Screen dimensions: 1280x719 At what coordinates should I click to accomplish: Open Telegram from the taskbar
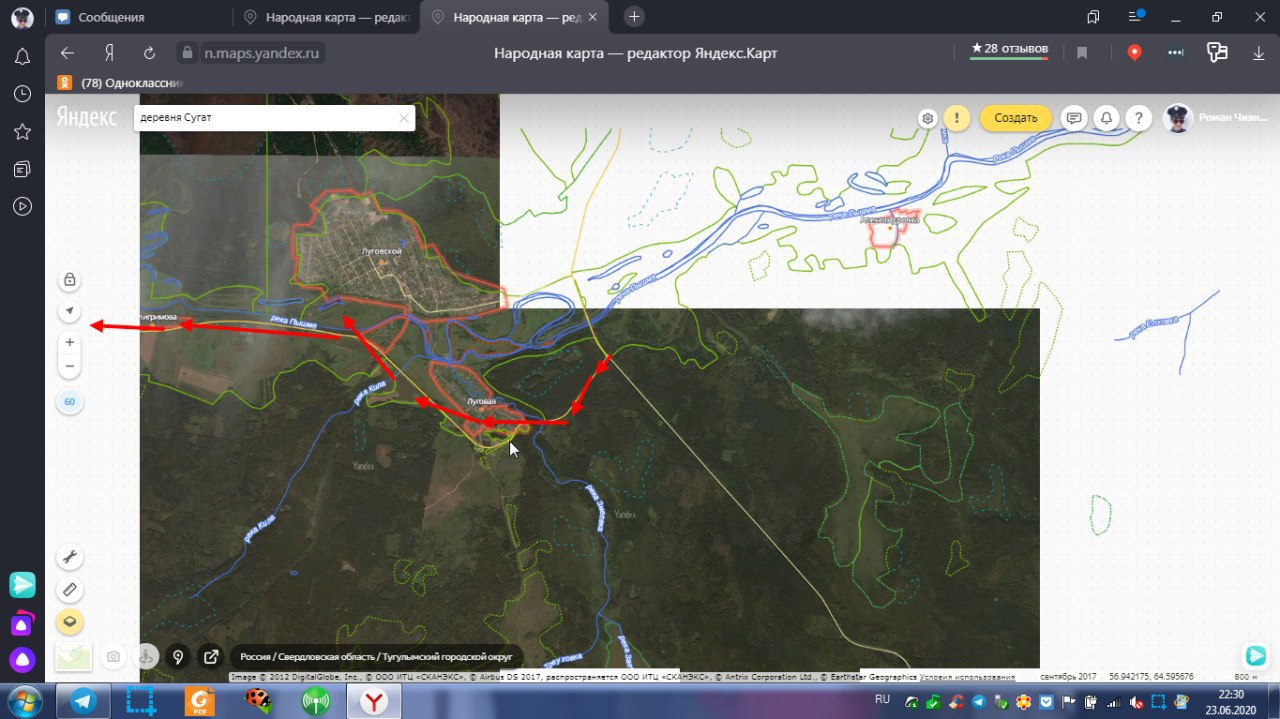83,701
